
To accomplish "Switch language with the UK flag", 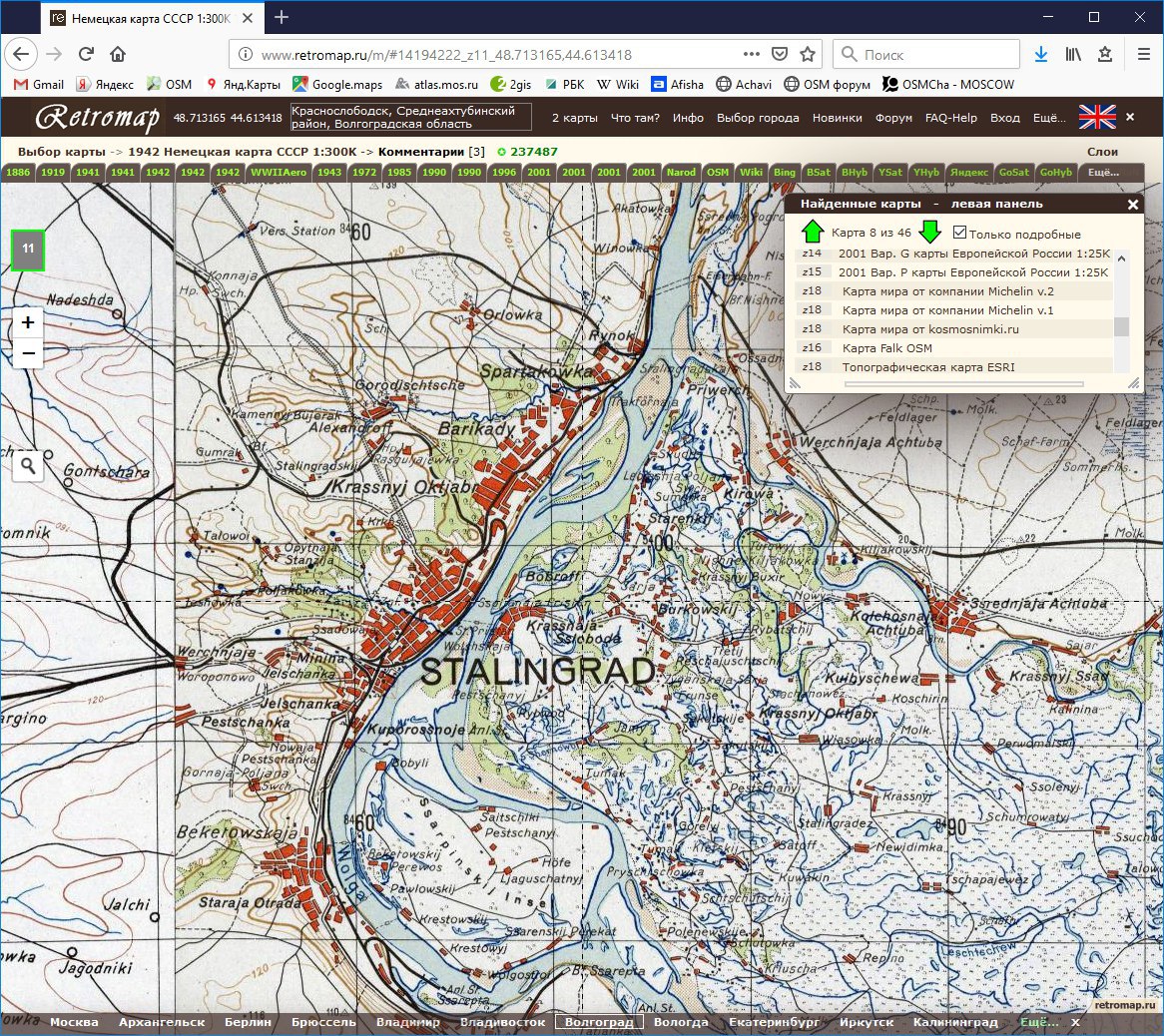I will pos(1096,117).
